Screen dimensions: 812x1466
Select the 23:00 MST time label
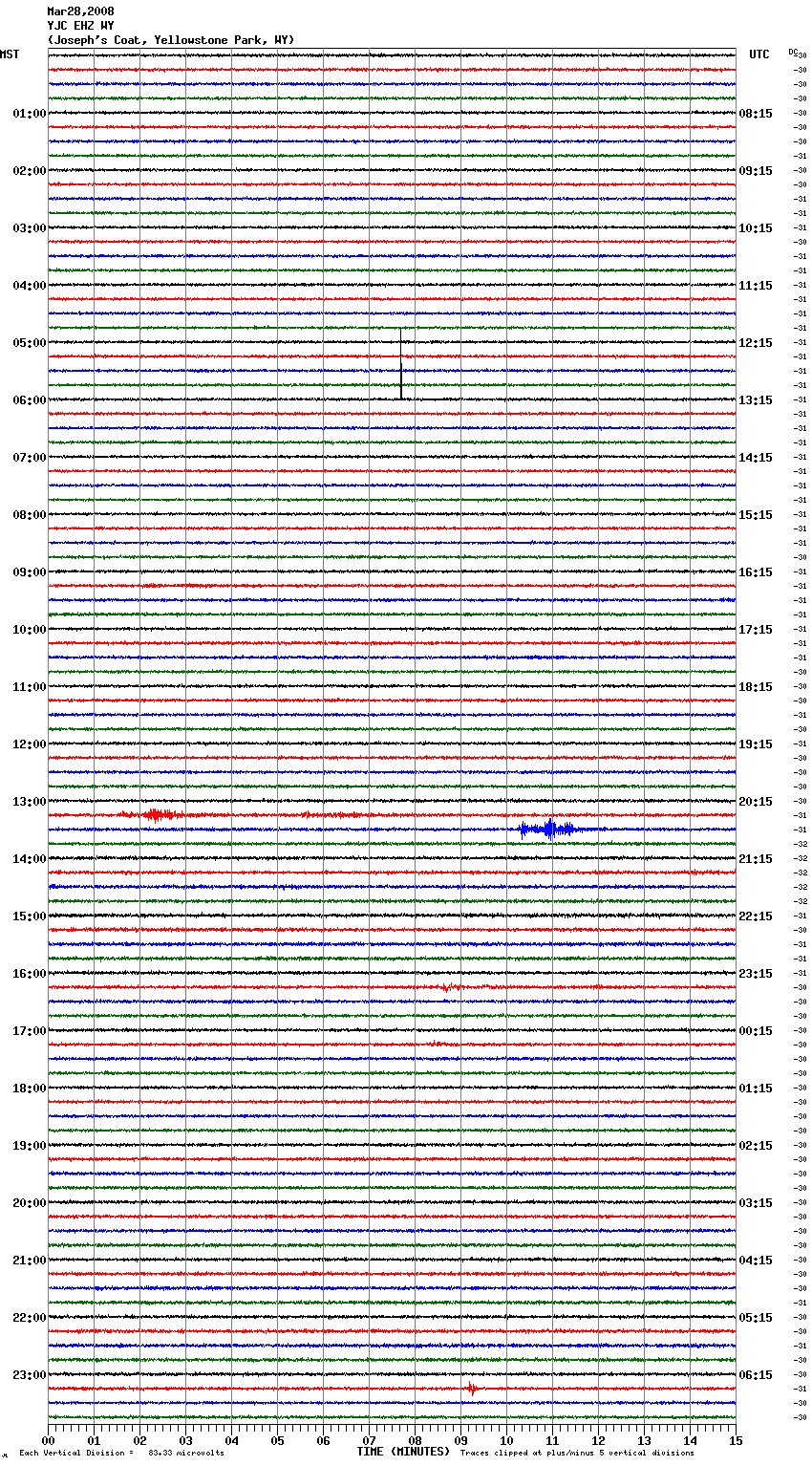30,1375
